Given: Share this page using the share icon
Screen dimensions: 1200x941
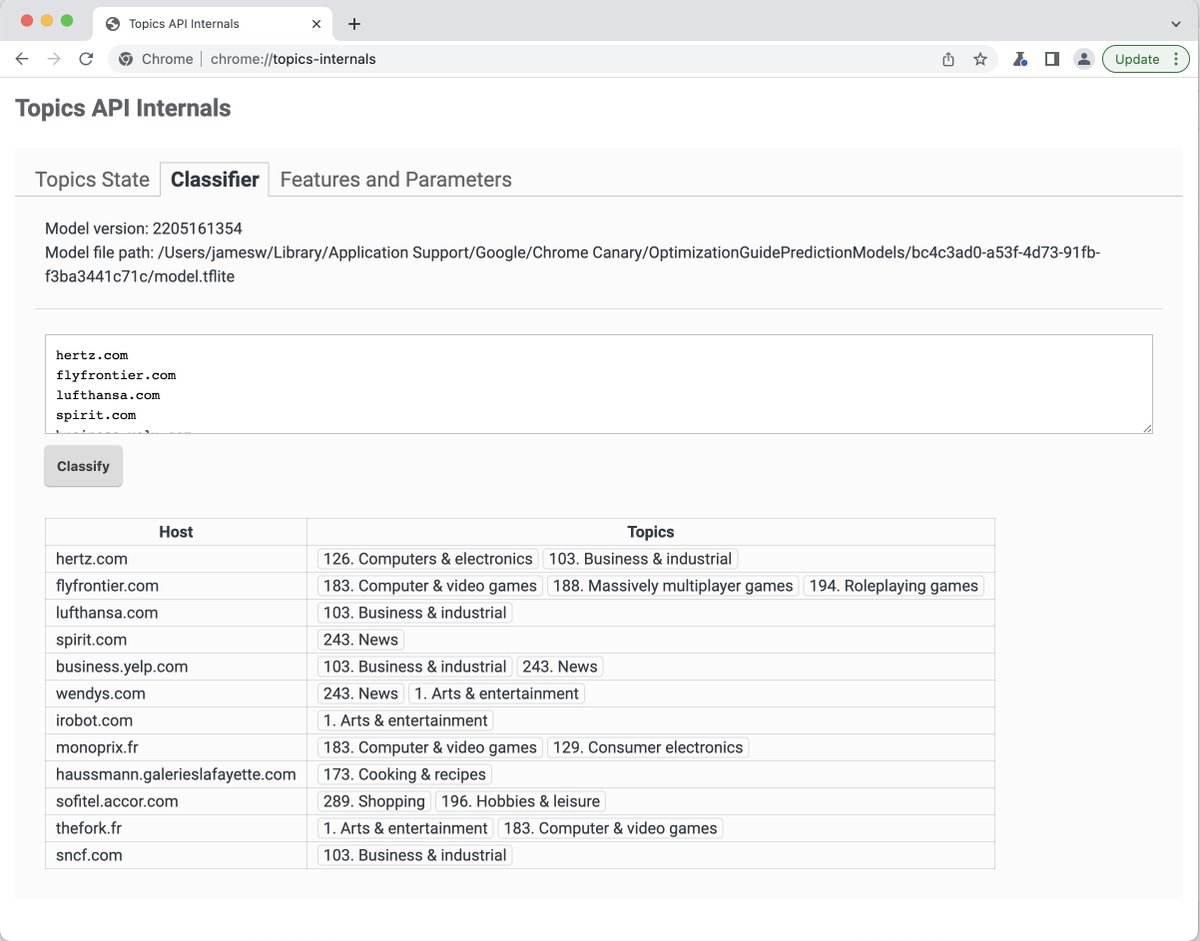Looking at the screenshot, I should (x=948, y=59).
